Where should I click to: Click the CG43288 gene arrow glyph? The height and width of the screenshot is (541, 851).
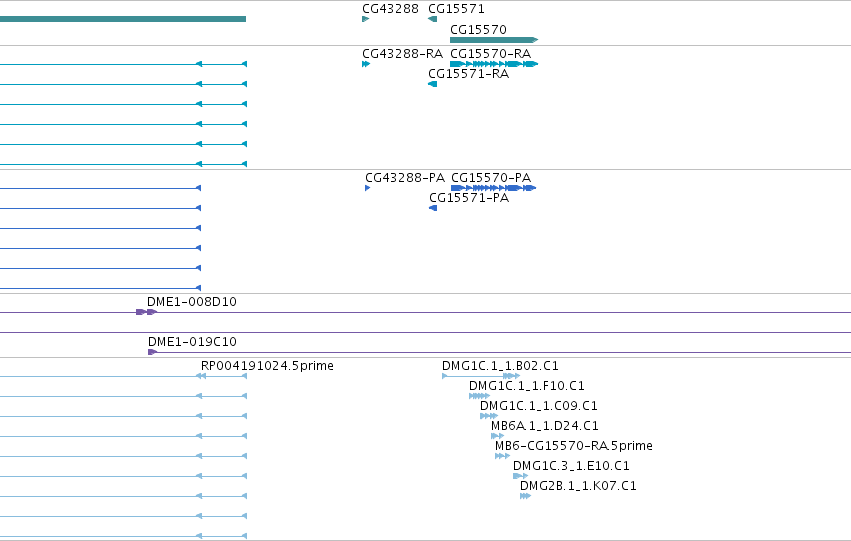tap(365, 19)
